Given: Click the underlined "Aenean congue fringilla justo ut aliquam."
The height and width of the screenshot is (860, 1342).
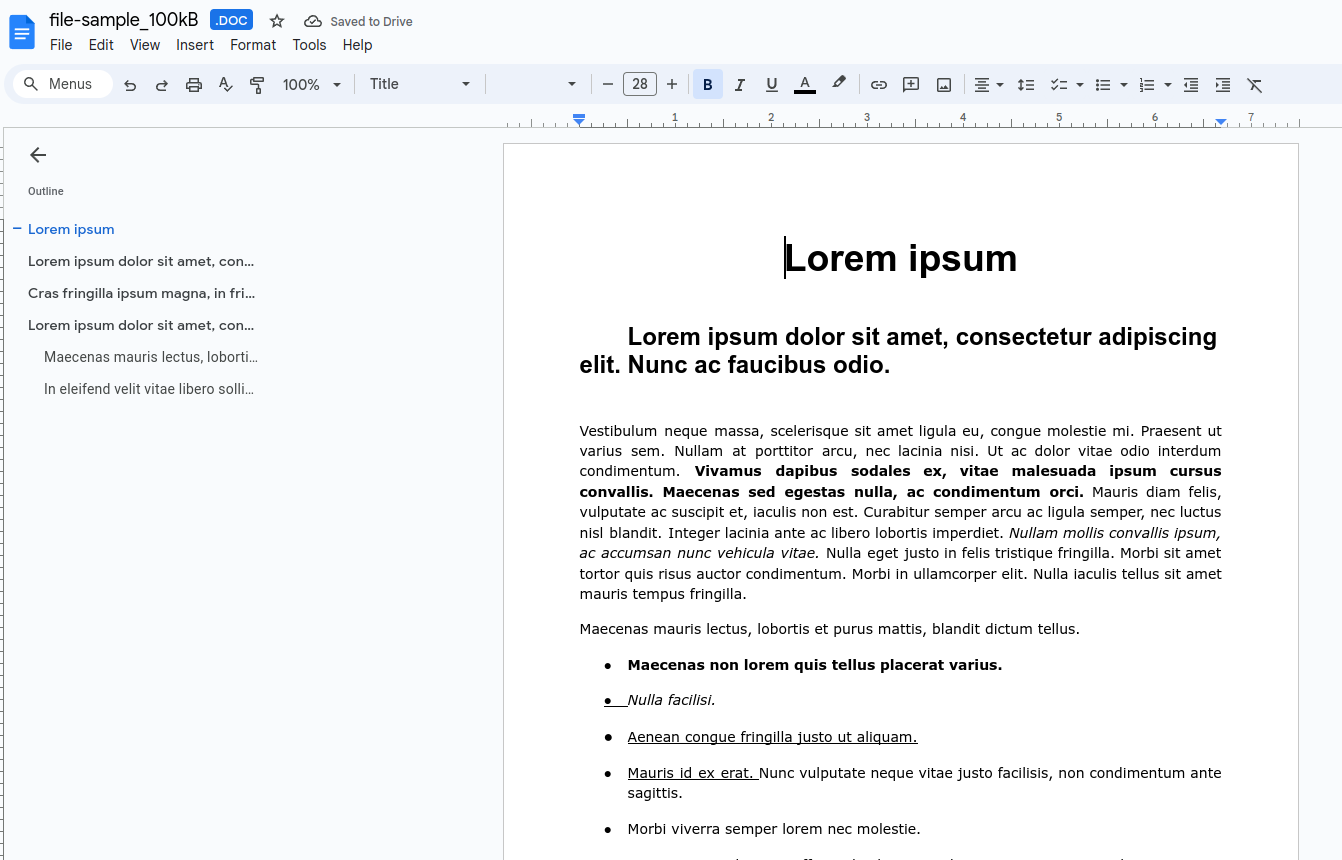Looking at the screenshot, I should pos(772,737).
